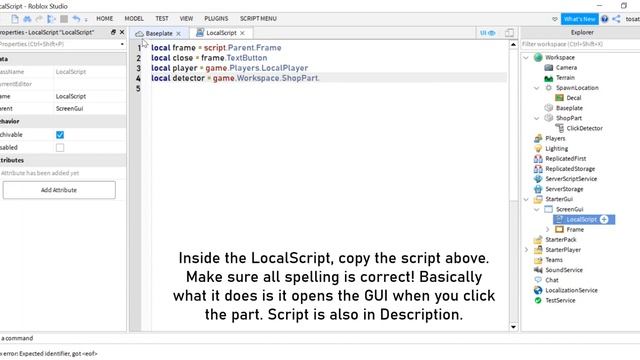The height and width of the screenshot is (360, 640).
Task: Click the binoculars Find icon in toolbar
Action: [27, 19]
